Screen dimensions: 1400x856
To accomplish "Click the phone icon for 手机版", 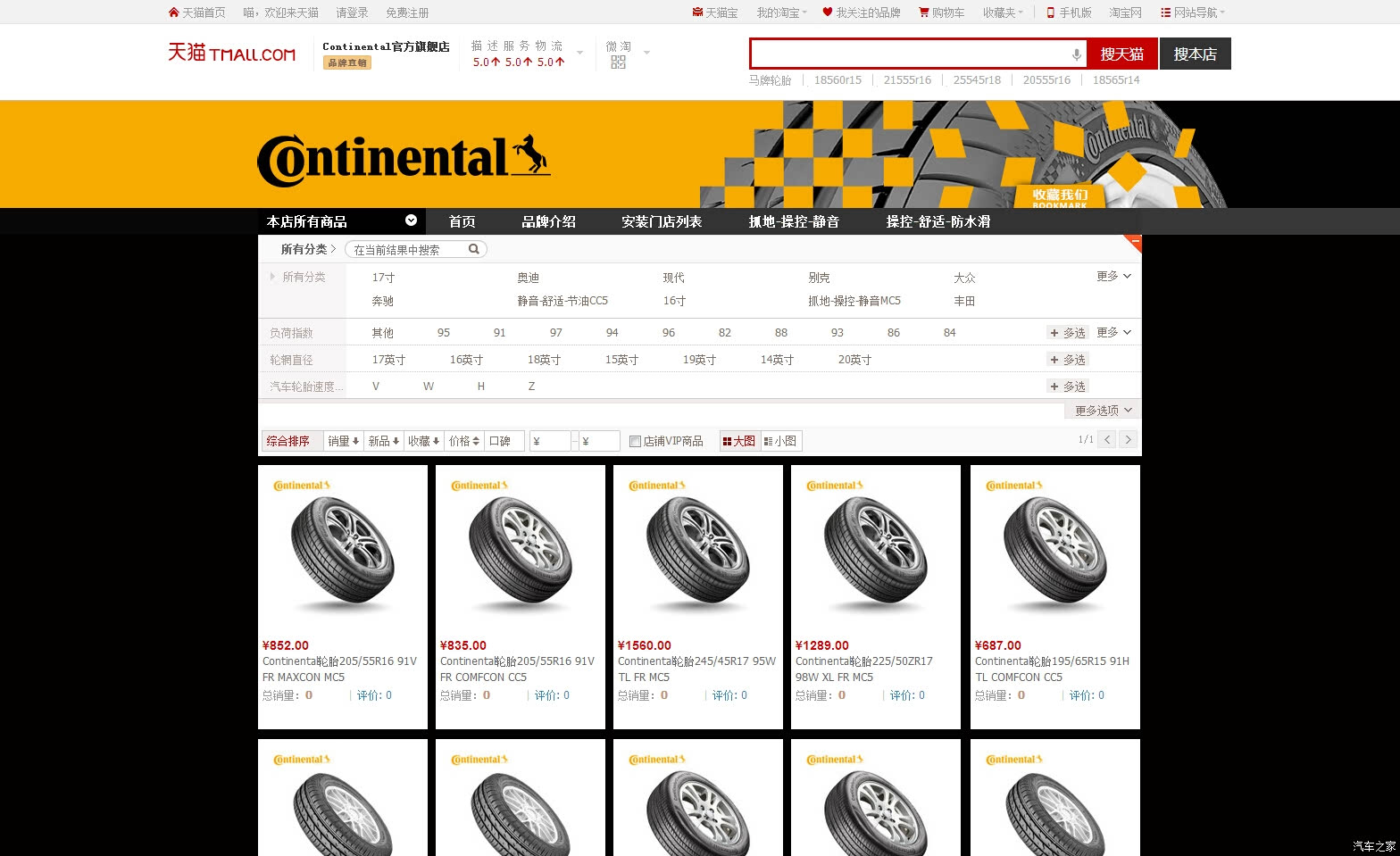I will 1051,12.
